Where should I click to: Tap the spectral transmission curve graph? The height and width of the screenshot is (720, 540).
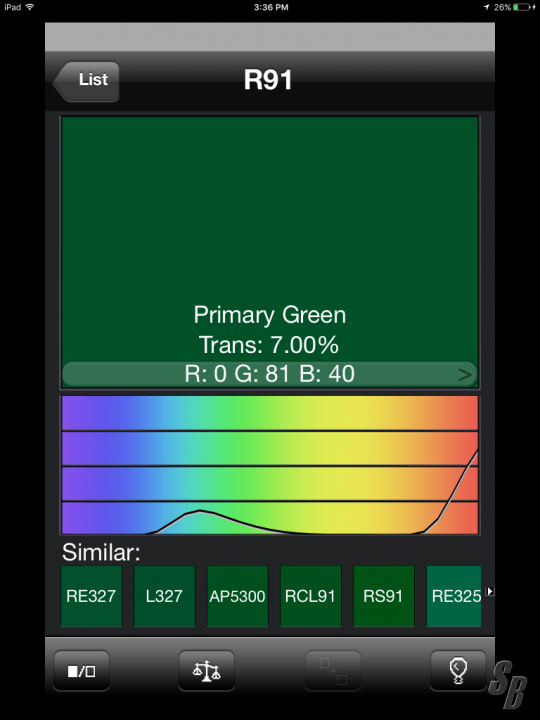pos(270,465)
